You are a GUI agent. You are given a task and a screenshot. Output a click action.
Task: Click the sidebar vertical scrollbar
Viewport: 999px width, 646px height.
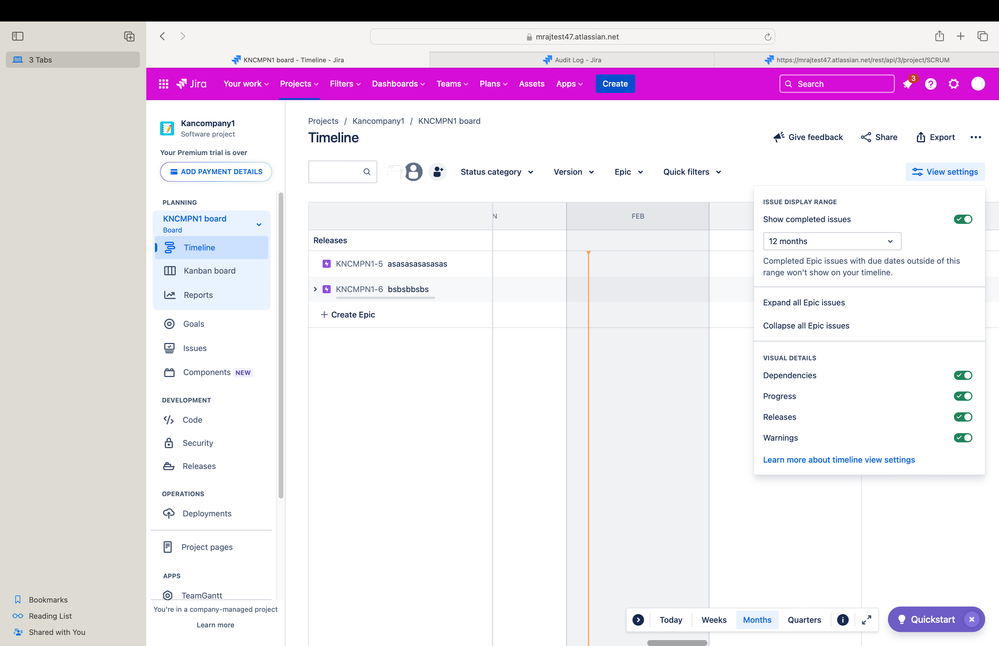(280, 345)
